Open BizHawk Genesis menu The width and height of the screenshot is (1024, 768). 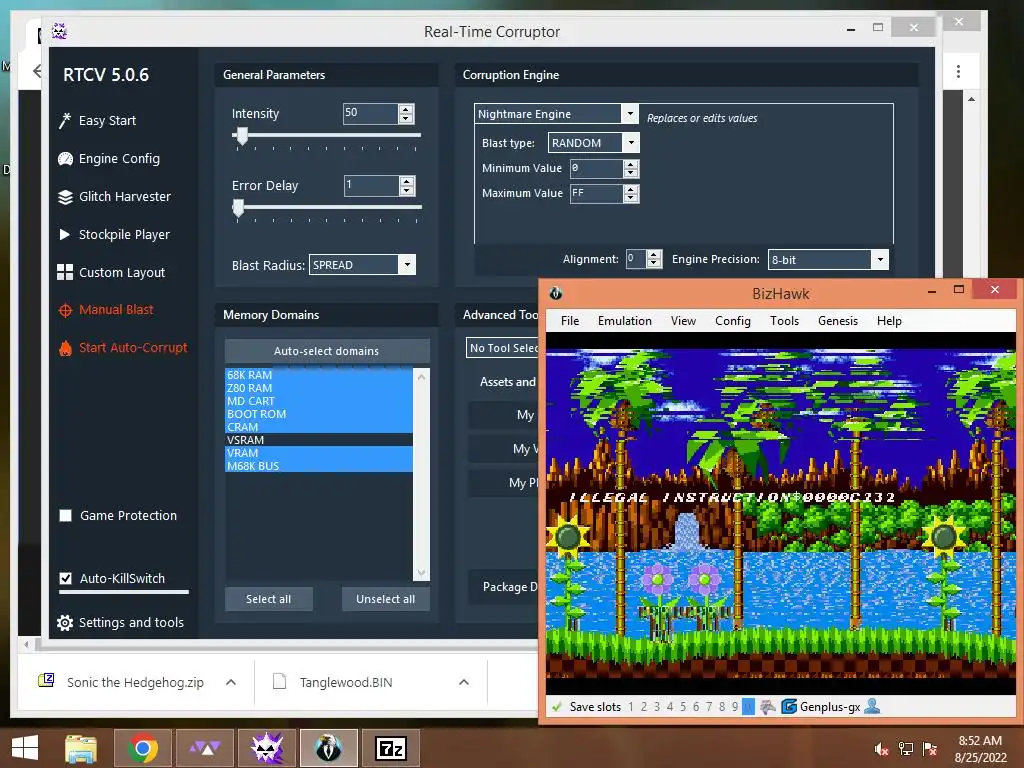(x=838, y=321)
